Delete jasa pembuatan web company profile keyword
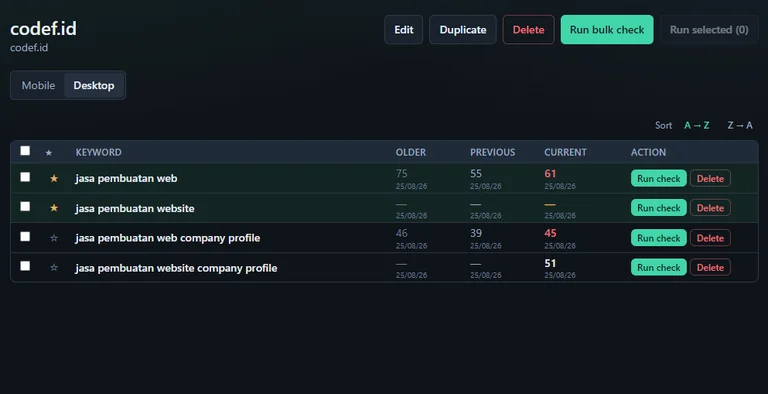This screenshot has height=394, width=768. 710,238
